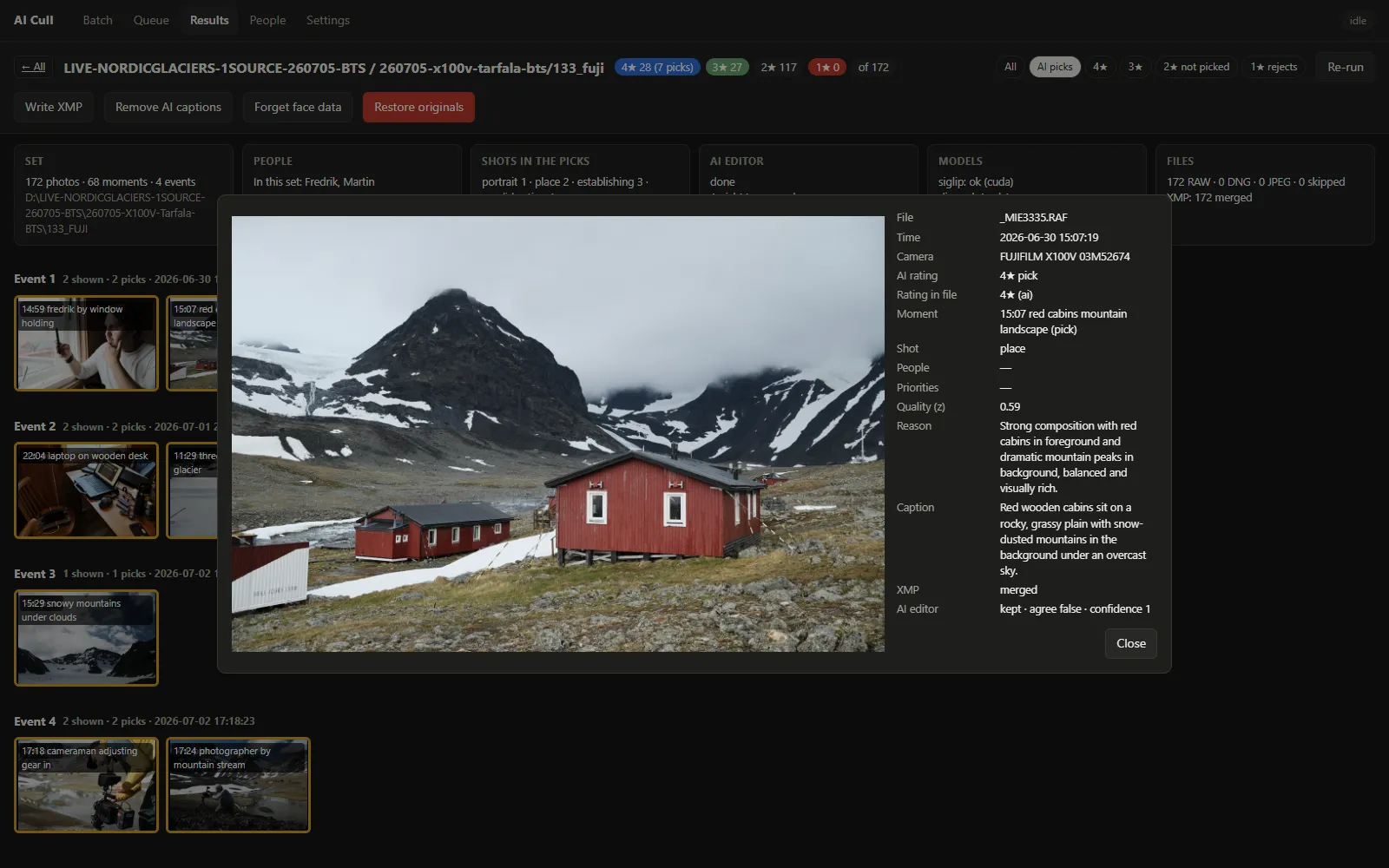This screenshot has height=868, width=1389.
Task: Open thumbnail '15:29 snowy mountains under clouds'
Action: (x=86, y=638)
